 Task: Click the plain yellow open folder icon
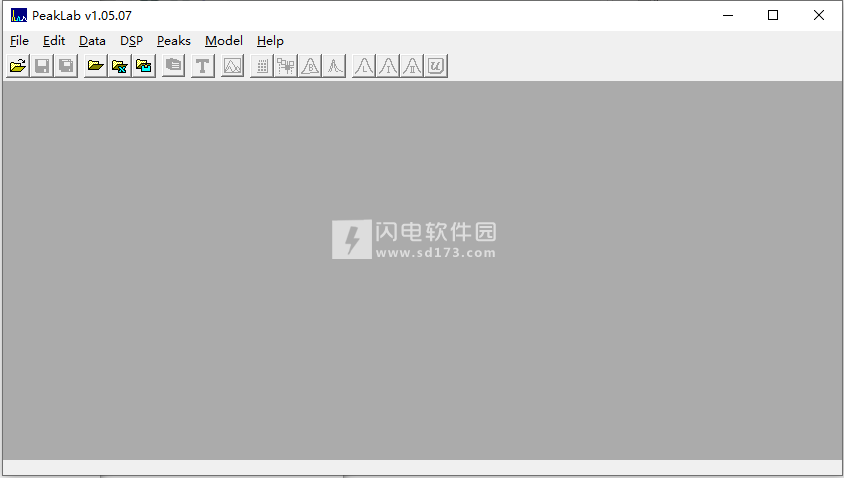[95, 66]
